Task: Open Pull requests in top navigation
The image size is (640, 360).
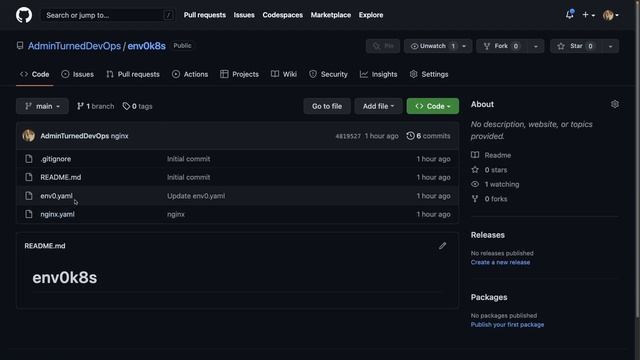Action: click(204, 15)
